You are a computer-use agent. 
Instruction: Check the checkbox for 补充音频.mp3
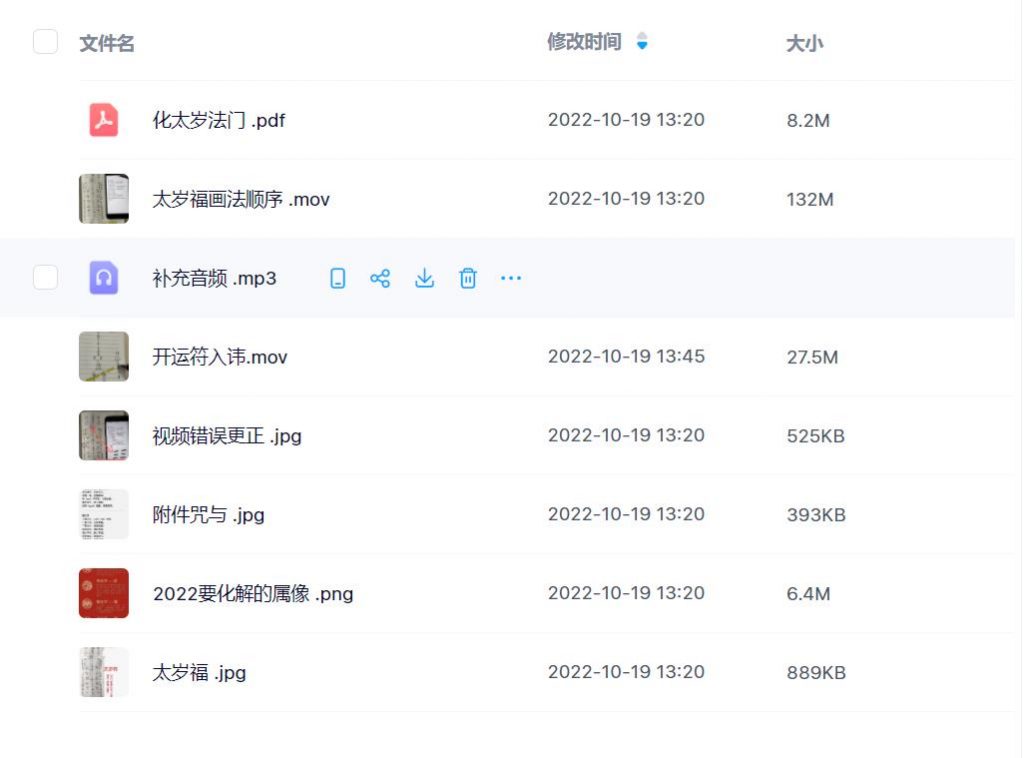46,277
